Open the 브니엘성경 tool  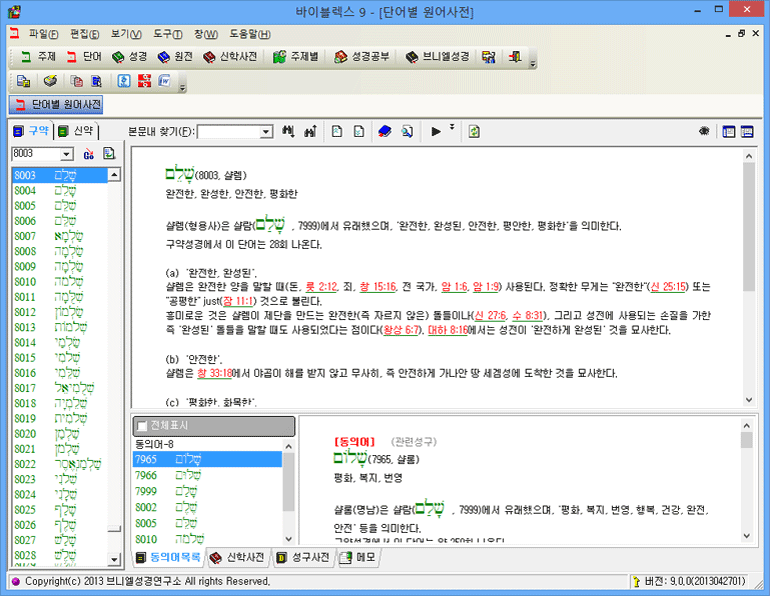pos(437,57)
